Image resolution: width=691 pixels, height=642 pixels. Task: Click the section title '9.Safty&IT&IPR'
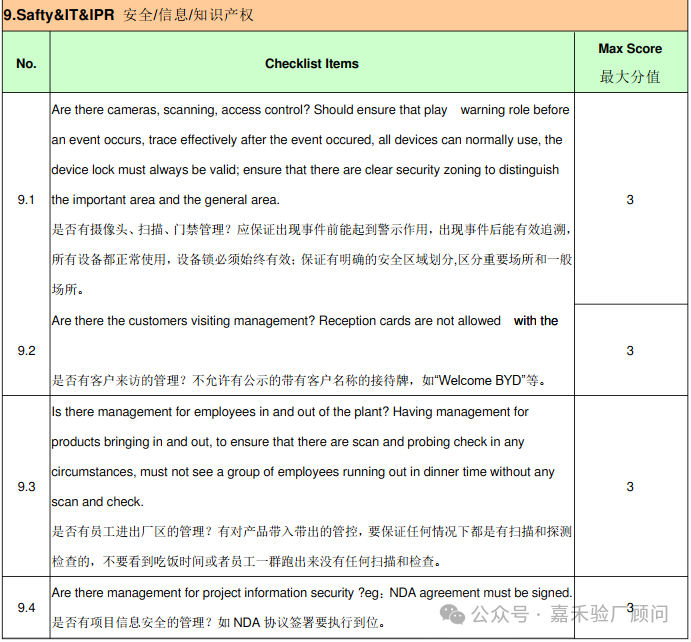pyautogui.click(x=59, y=15)
